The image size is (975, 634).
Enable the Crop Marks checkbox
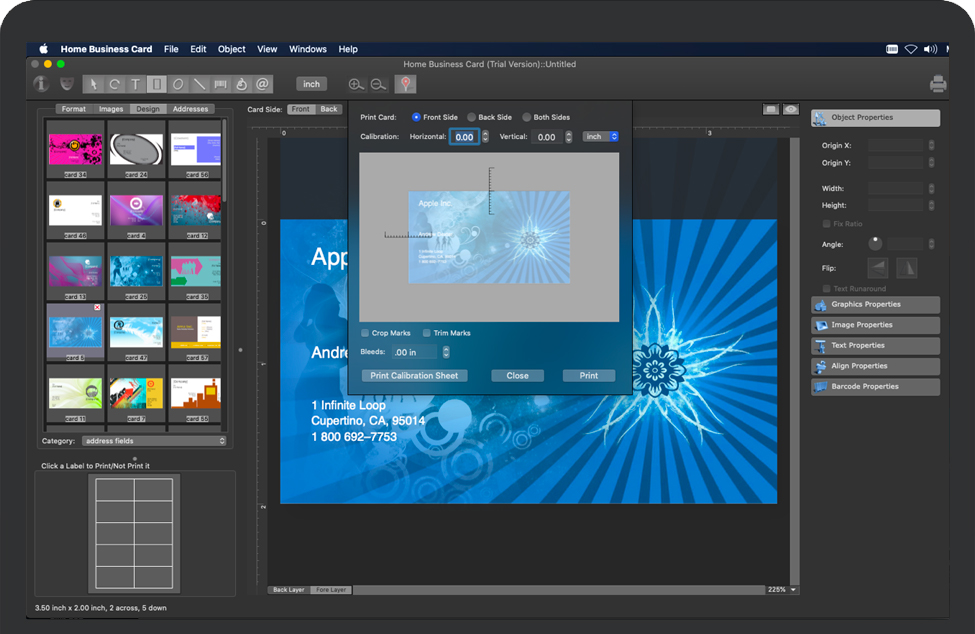click(x=365, y=333)
